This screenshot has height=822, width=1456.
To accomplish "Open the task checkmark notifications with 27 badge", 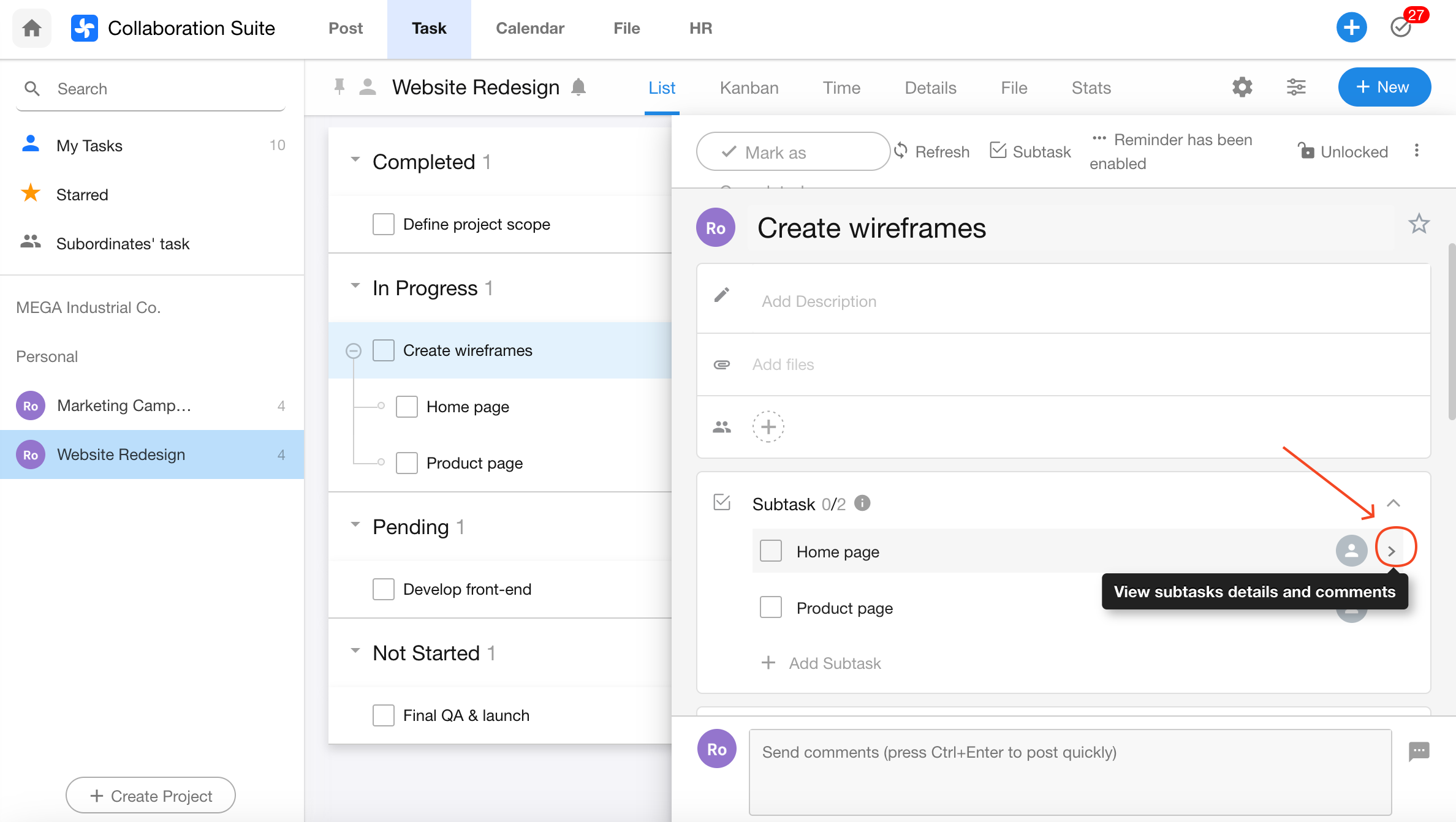I will 1401,28.
